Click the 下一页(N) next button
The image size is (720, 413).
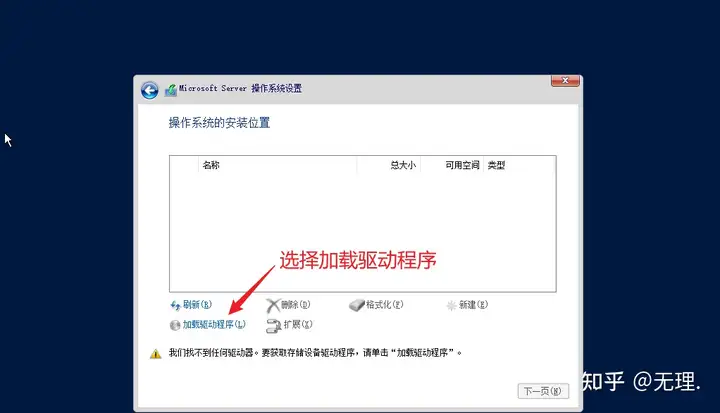tap(543, 391)
